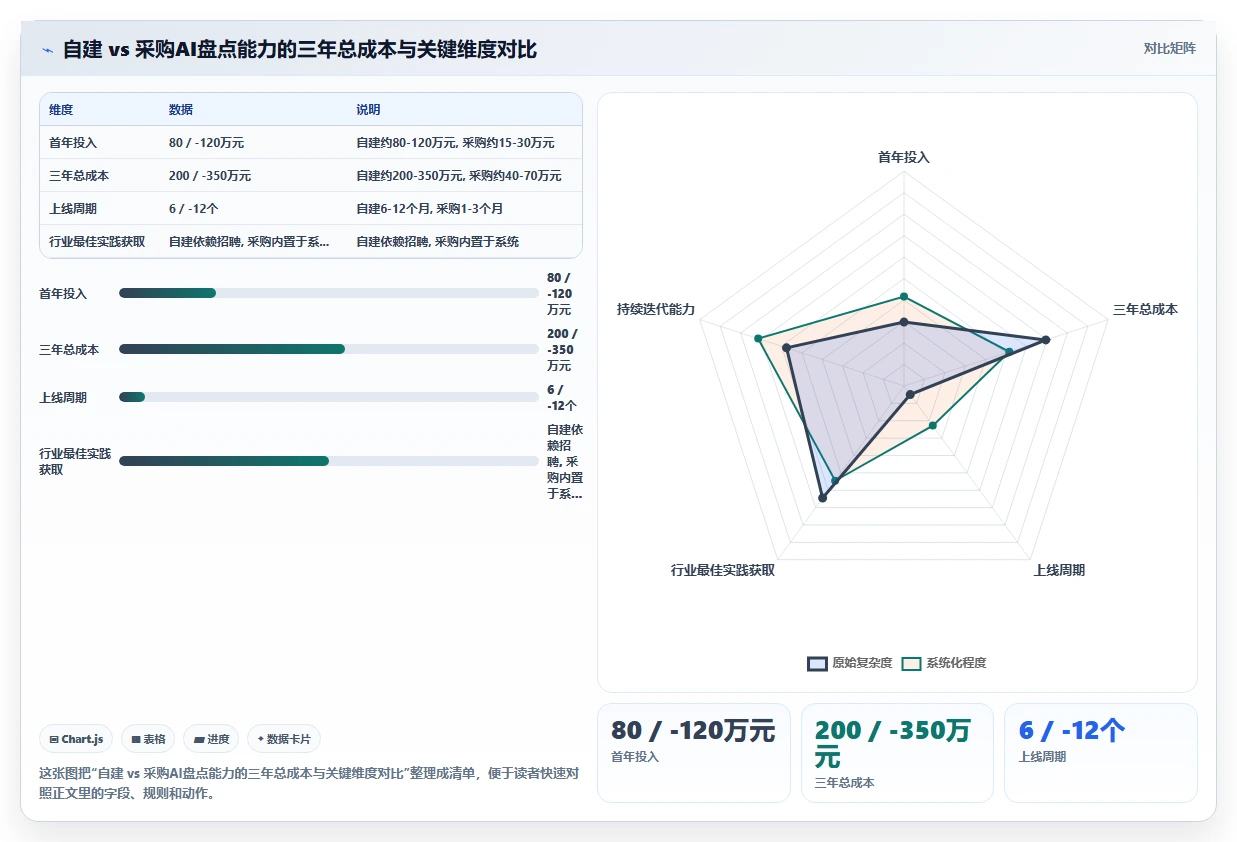
Task: Click the 上线周期 progress bar
Action: coord(328,397)
